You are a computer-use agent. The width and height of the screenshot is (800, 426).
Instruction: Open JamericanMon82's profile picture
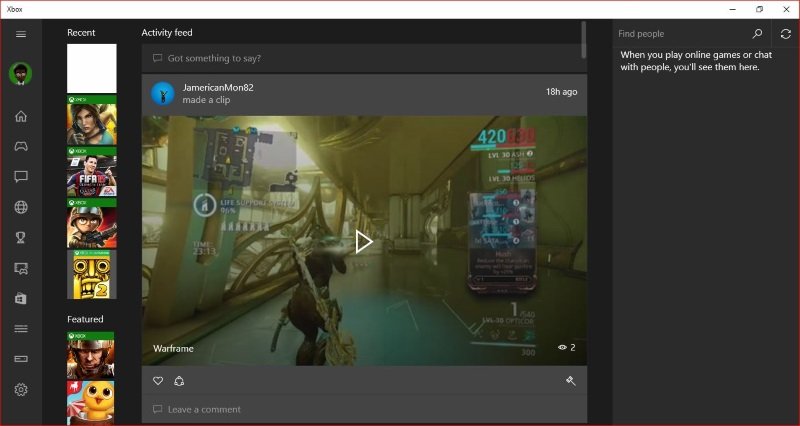tap(163, 93)
